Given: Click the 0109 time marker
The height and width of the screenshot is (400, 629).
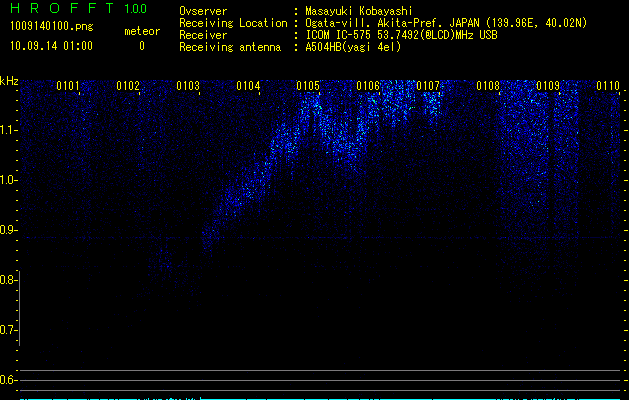Looking at the screenshot, I should (x=548, y=86).
